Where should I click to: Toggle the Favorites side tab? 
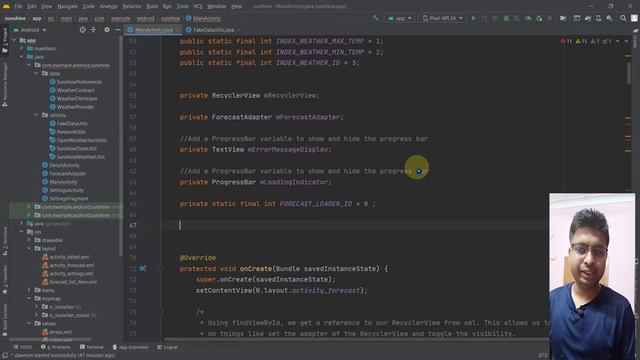point(5,280)
